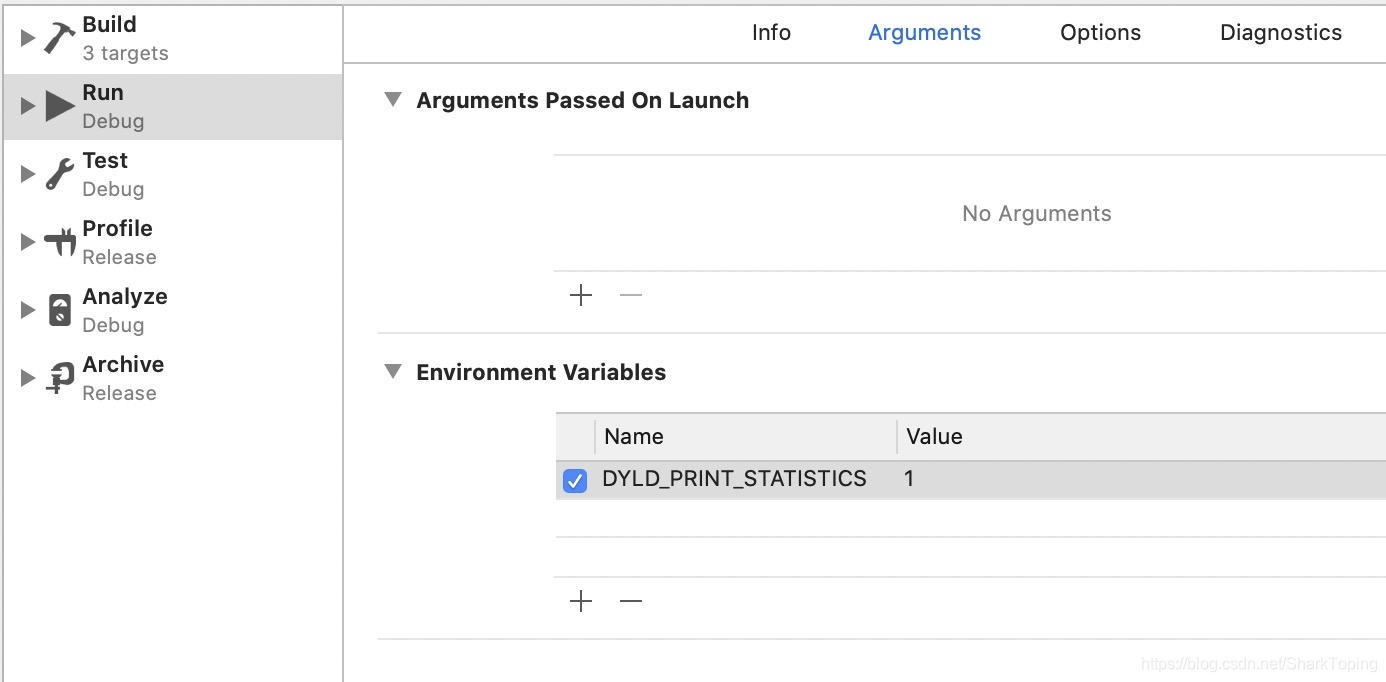The image size is (1386, 682).
Task: Add a new launch argument
Action: [x=581, y=295]
